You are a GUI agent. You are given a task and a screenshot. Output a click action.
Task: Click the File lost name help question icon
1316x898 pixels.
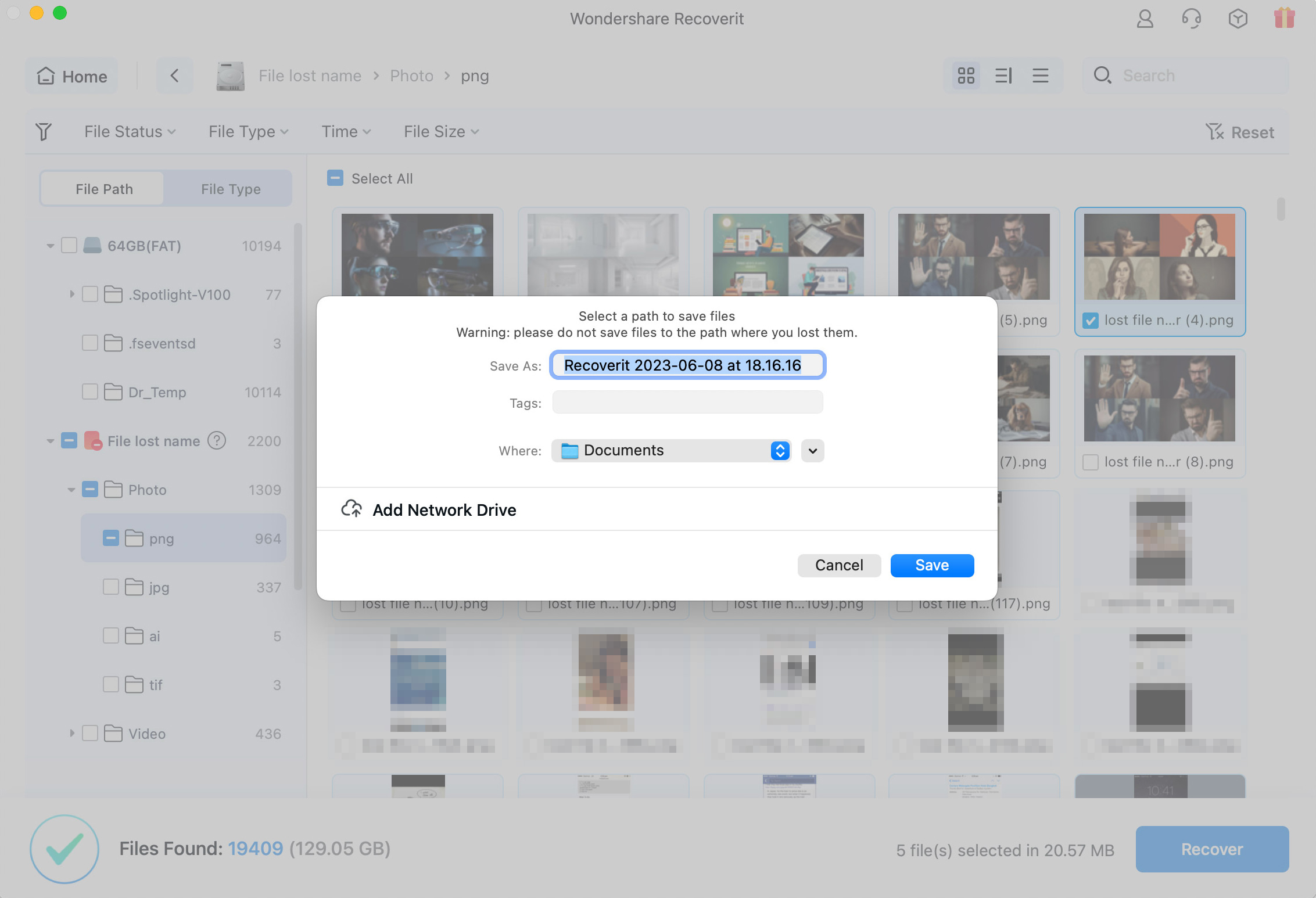point(217,441)
